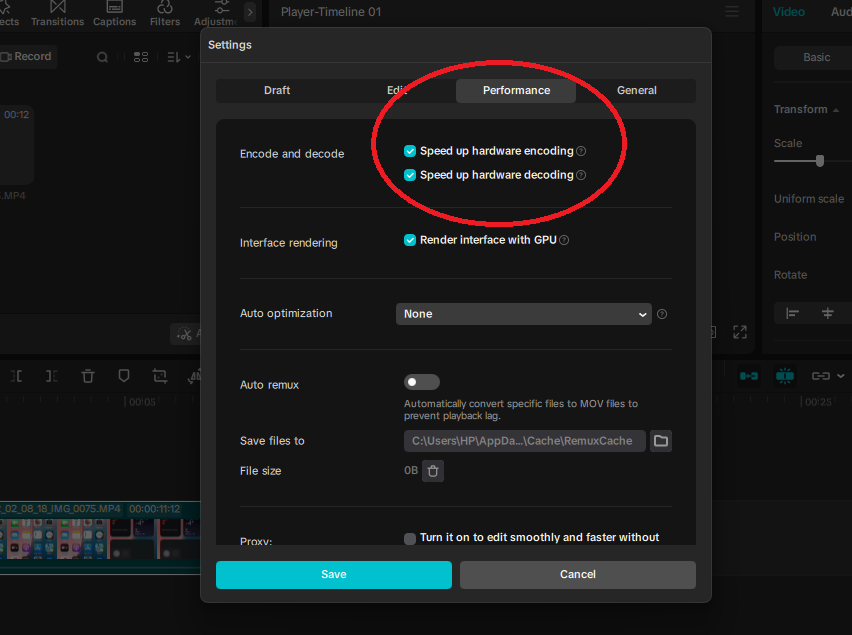Save the settings
This screenshot has height=635, width=852.
pos(334,575)
